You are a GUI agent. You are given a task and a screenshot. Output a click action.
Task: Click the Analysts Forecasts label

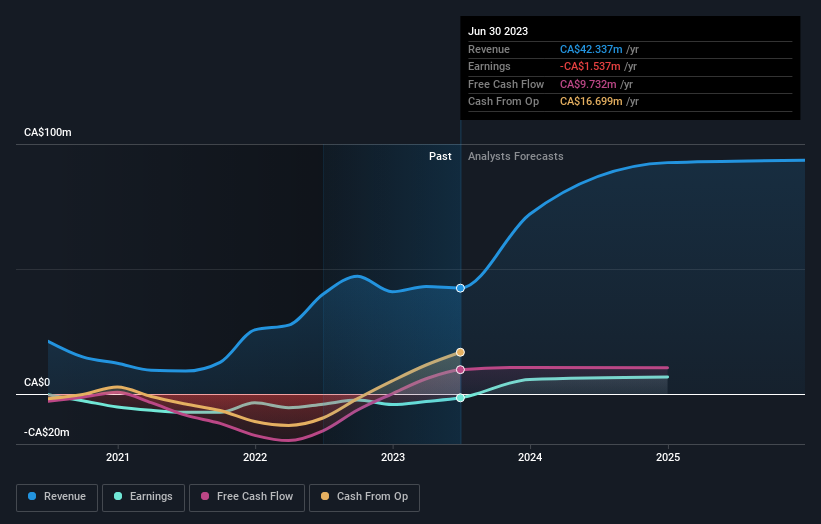pyautogui.click(x=516, y=156)
